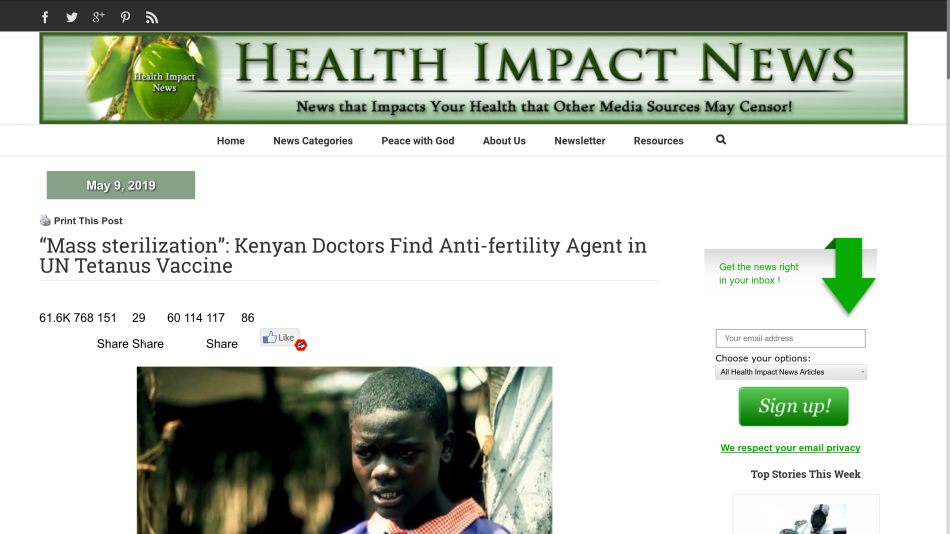Viewport: 950px width, 534px height.
Task: Click the red badge next to Like
Action: 301,345
